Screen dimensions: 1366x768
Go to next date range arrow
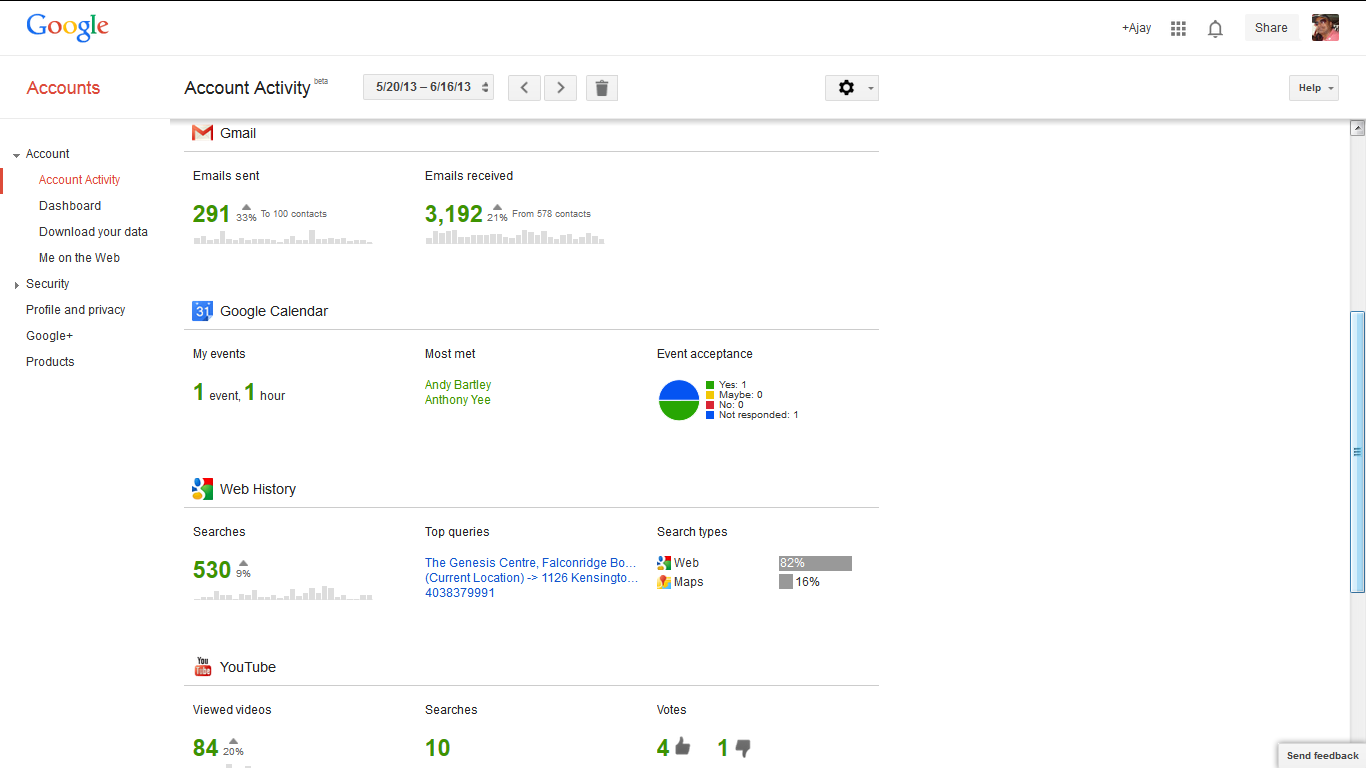click(560, 88)
